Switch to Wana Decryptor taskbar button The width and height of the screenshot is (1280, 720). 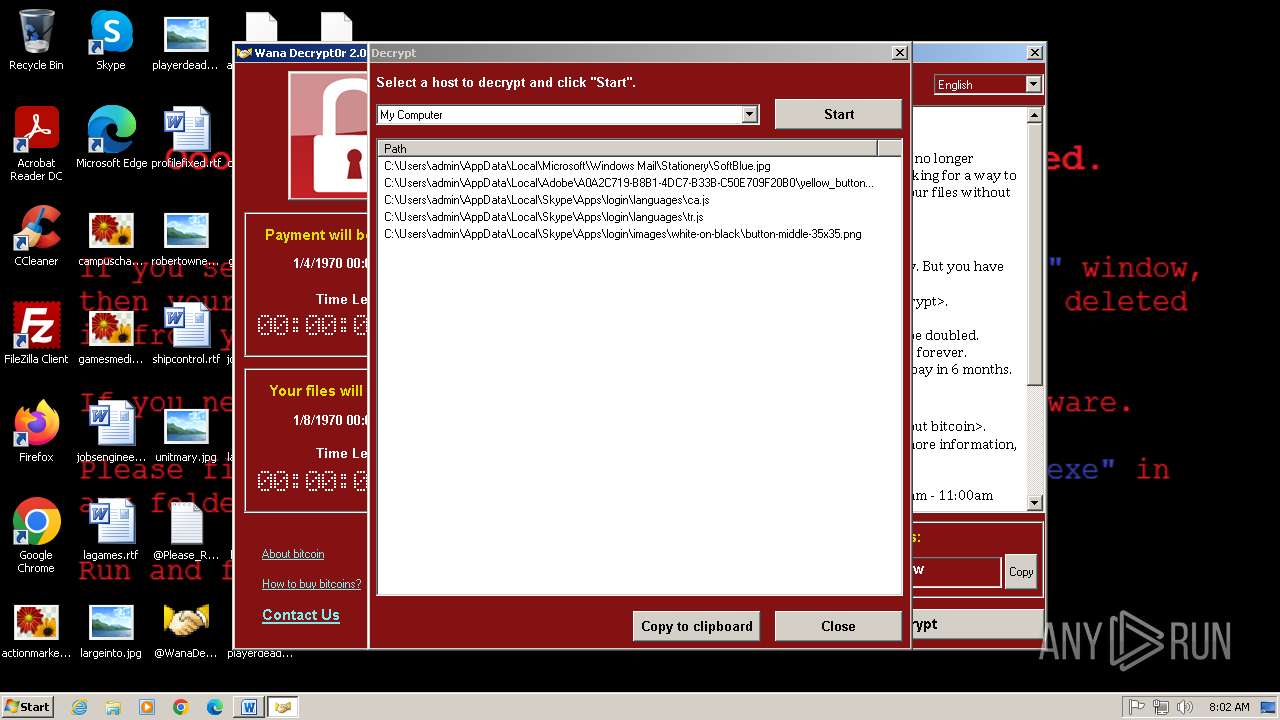point(283,707)
